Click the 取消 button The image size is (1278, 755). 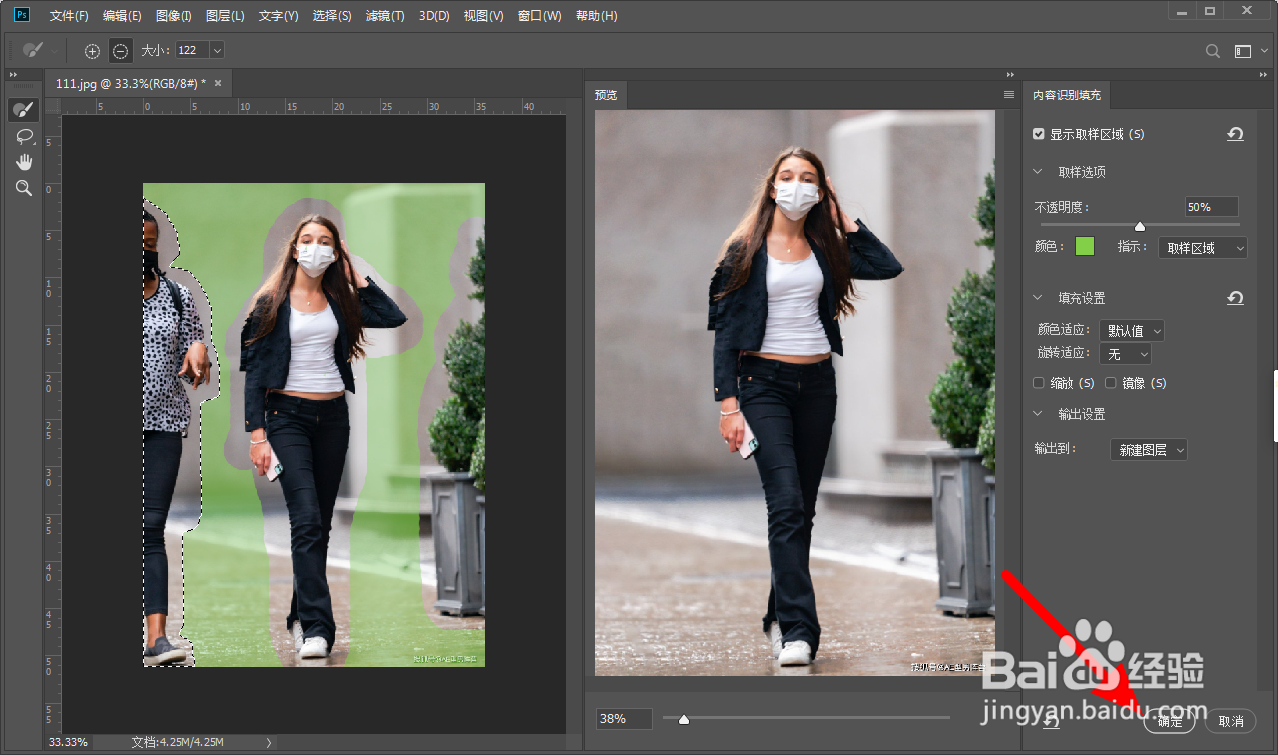(x=1231, y=721)
